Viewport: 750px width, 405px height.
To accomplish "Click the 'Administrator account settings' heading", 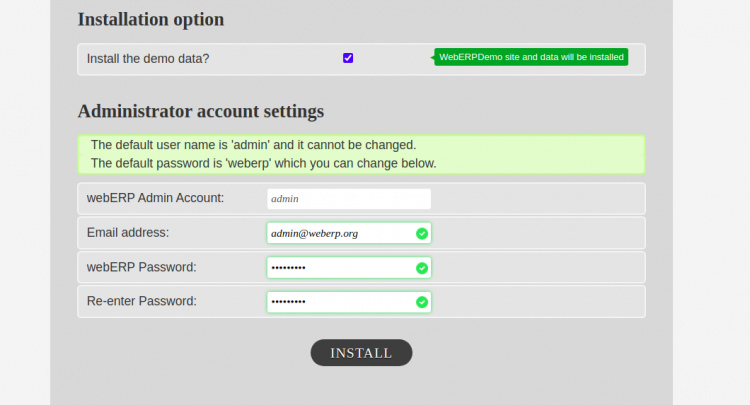I will pos(200,111).
